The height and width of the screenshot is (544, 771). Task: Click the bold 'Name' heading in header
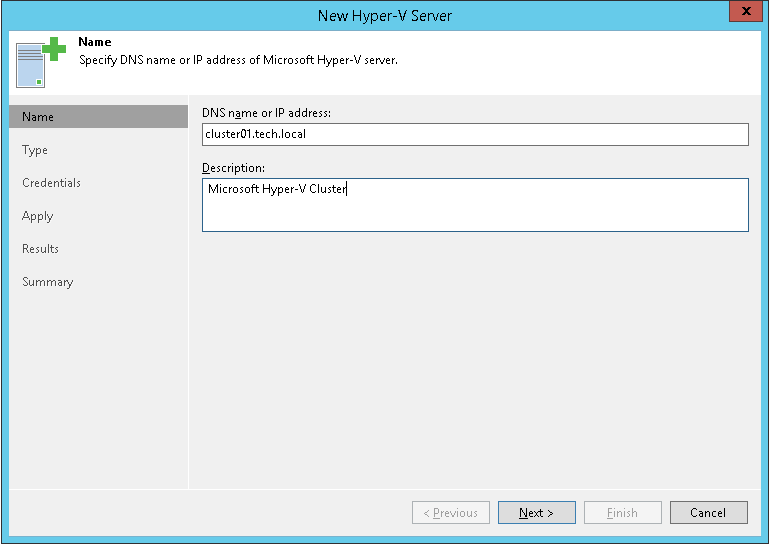point(95,42)
